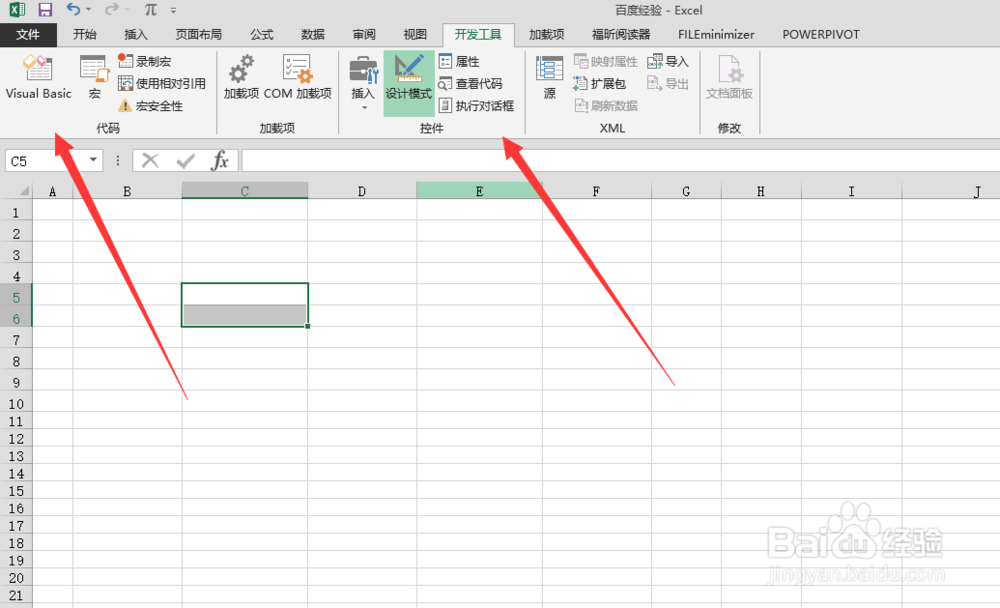Open the Macros (宏) dialog
Image resolution: width=1000 pixels, height=608 pixels.
94,77
